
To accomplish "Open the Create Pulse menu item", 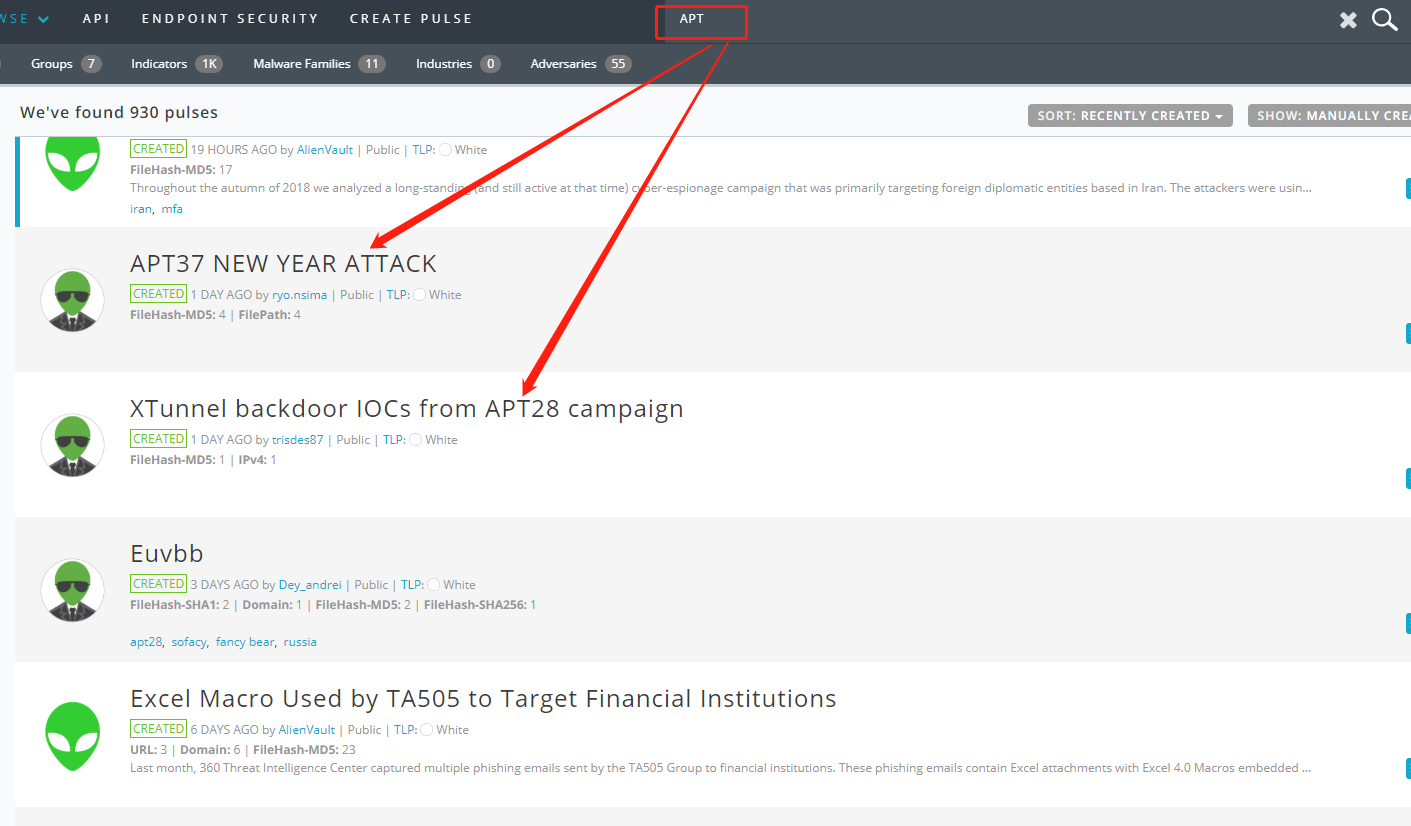I will click(x=411, y=19).
